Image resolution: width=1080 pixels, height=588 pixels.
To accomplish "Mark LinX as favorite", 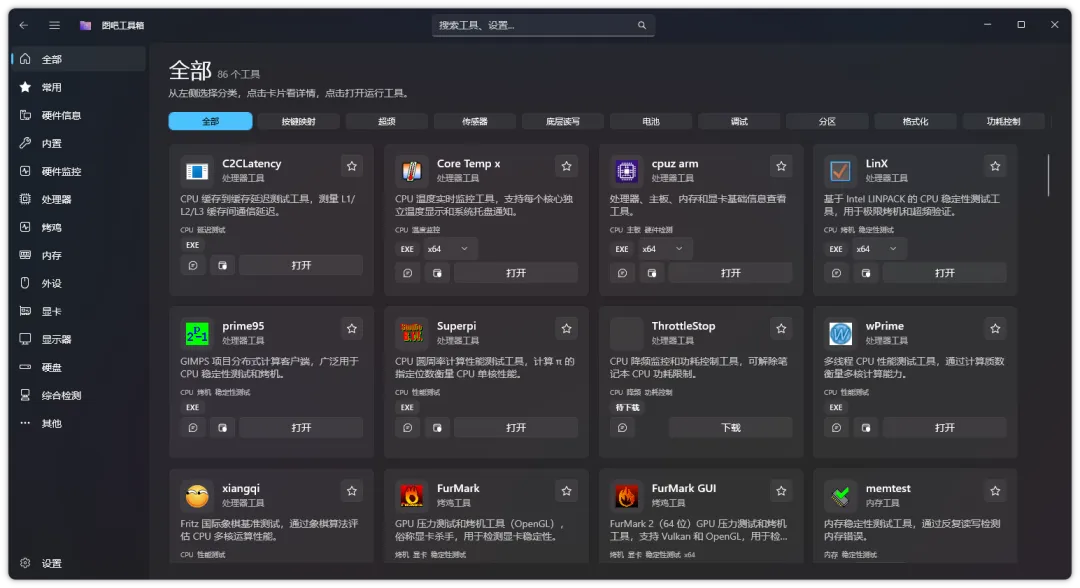I will [995, 166].
